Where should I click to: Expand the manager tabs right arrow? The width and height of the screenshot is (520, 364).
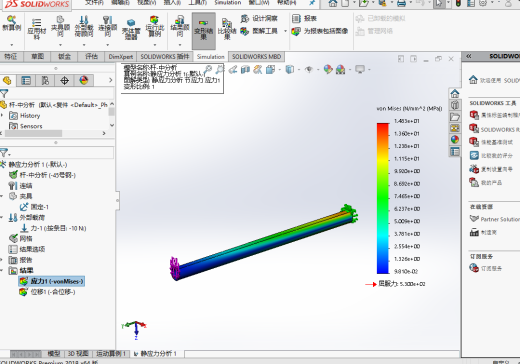click(111, 80)
